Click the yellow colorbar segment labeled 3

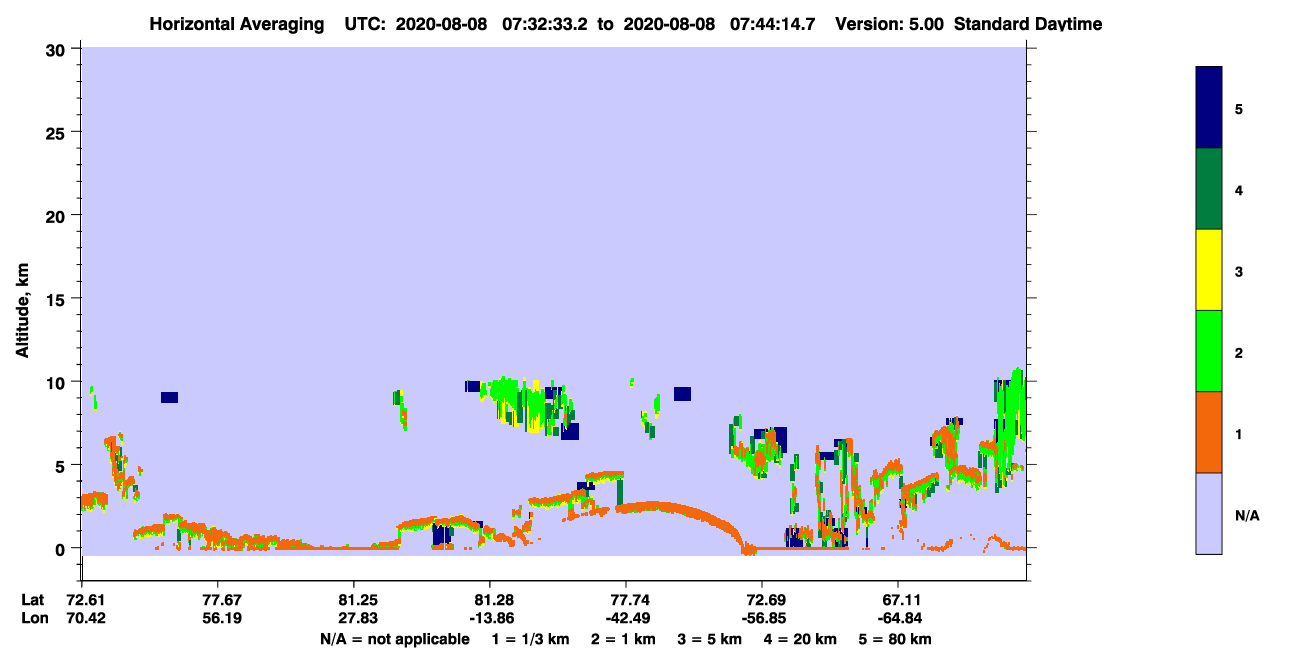[1209, 270]
